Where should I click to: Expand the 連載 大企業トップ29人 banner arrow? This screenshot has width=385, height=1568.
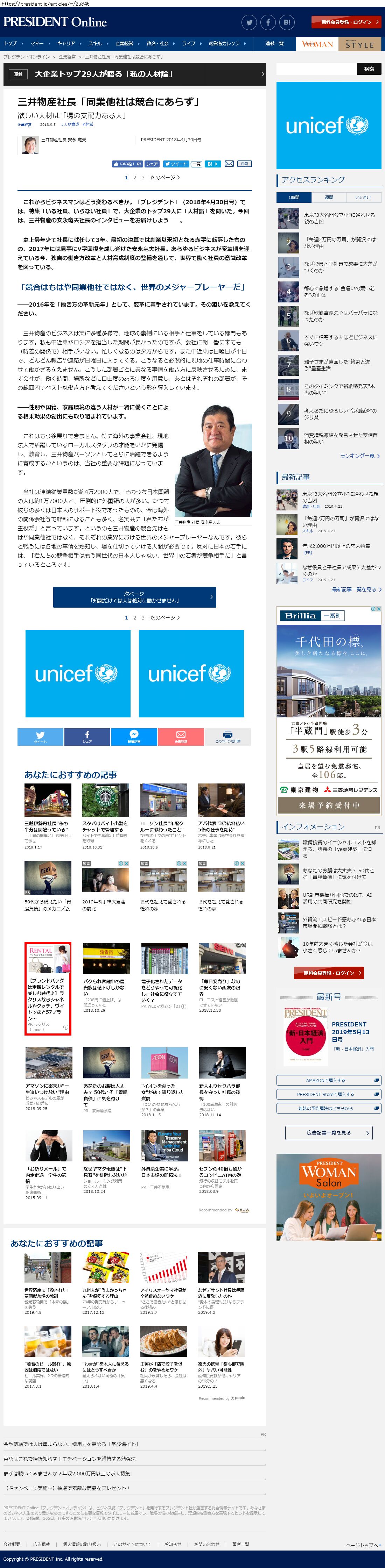point(262,74)
